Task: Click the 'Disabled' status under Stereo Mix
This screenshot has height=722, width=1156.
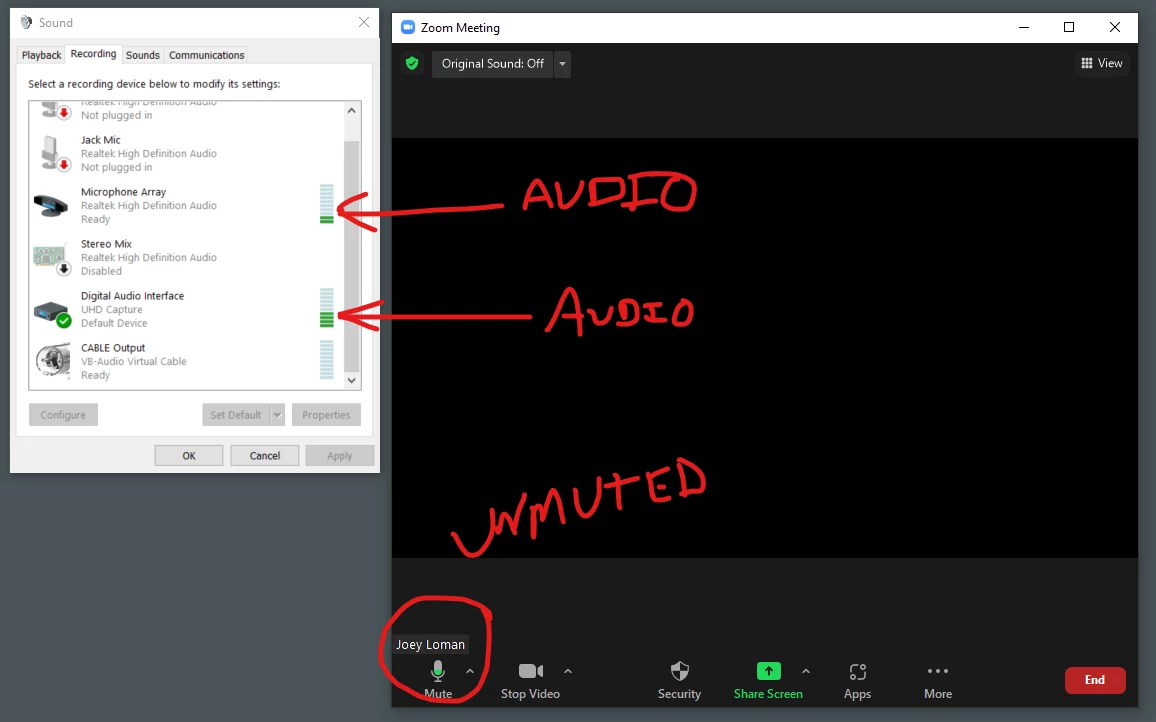Action: pos(101,271)
